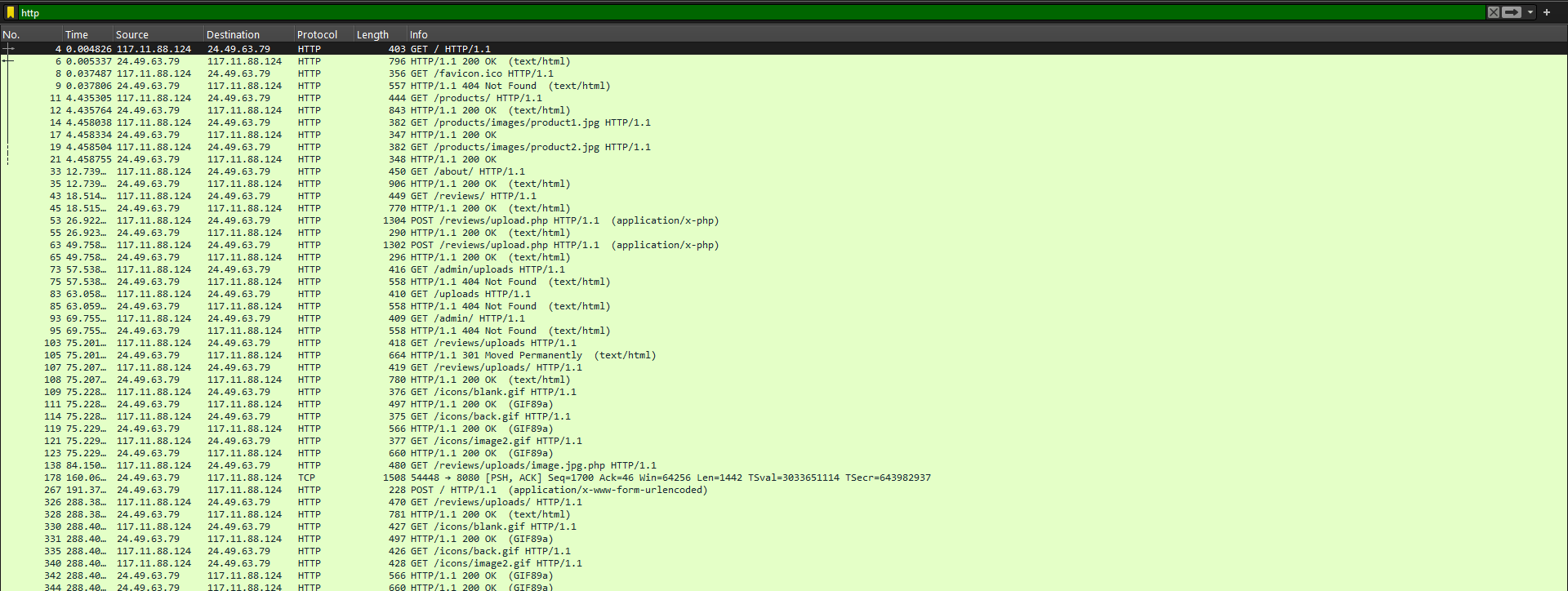Image resolution: width=1568 pixels, height=591 pixels.
Task: Select the GET /products/ request row
Action: [x=784, y=98]
